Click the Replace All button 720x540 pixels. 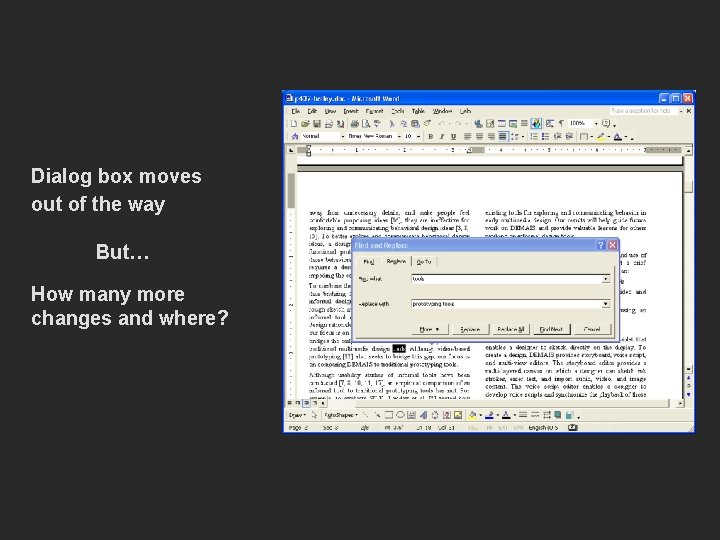point(510,329)
